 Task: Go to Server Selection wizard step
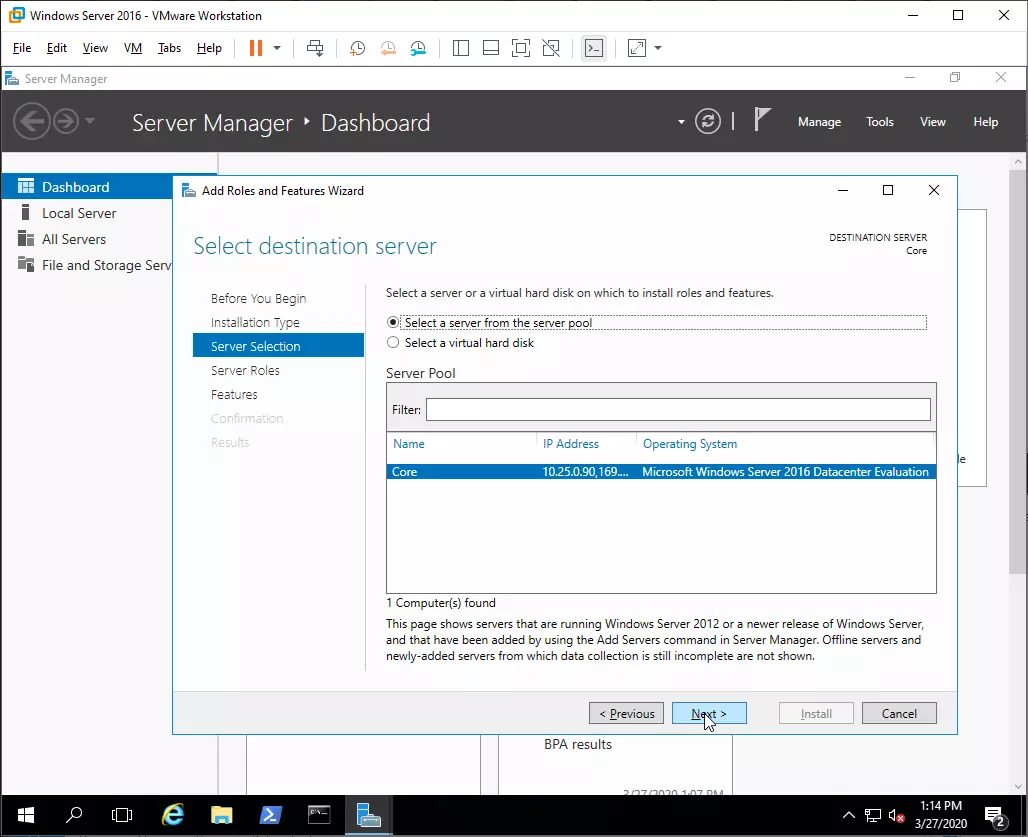[278, 346]
